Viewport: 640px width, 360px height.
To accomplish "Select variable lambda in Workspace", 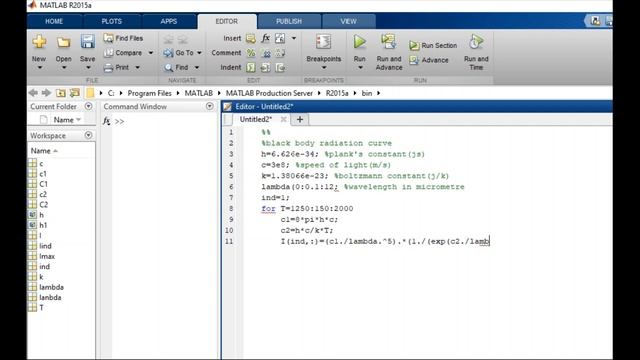I will coord(51,287).
